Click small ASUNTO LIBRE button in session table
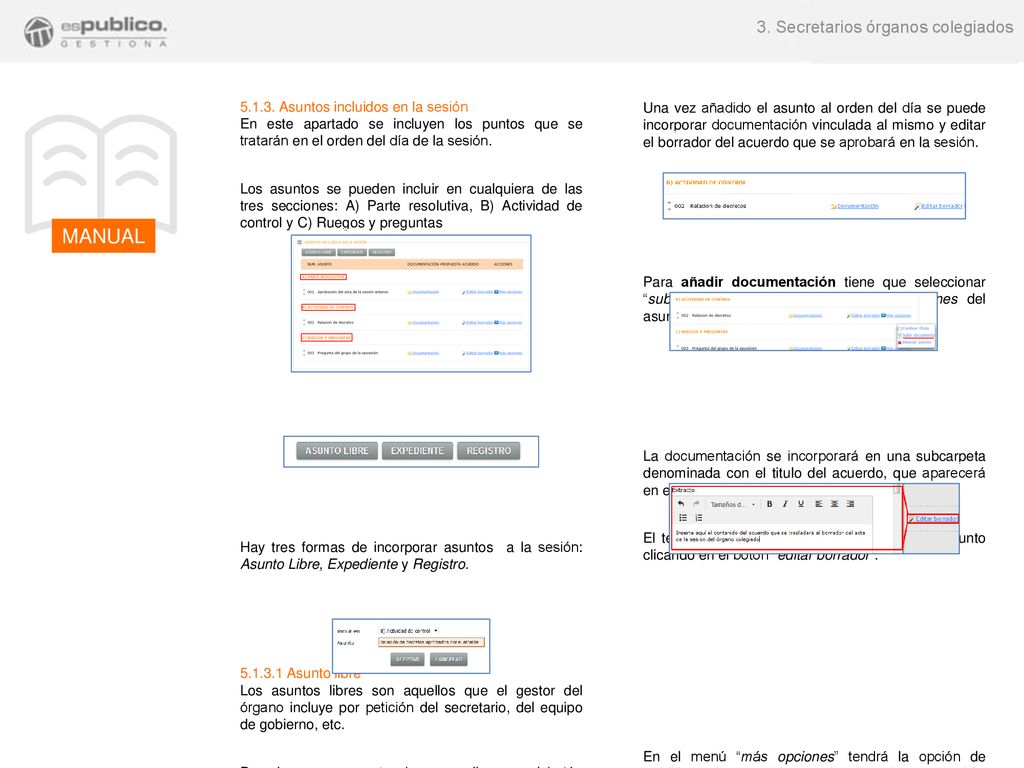 tap(319, 252)
